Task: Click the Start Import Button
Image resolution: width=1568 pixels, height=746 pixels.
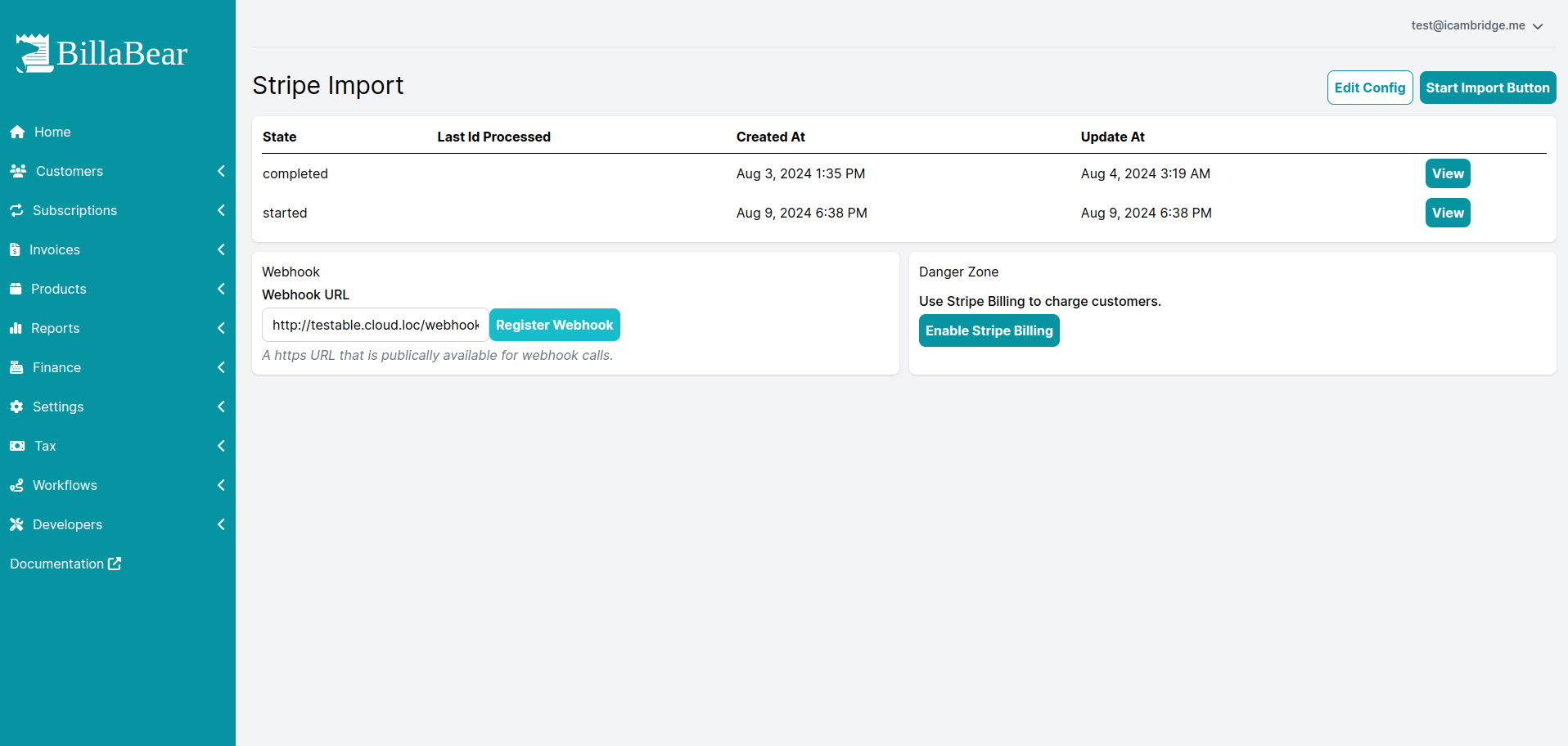Action: (1487, 88)
